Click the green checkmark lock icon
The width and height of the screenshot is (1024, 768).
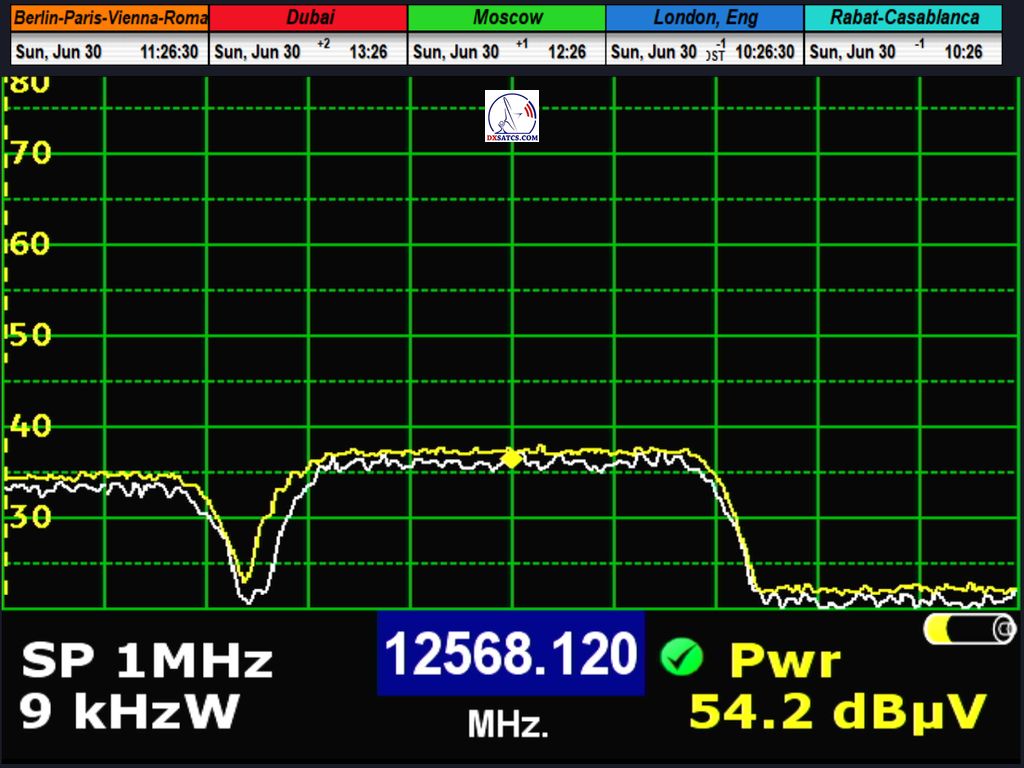coord(681,657)
